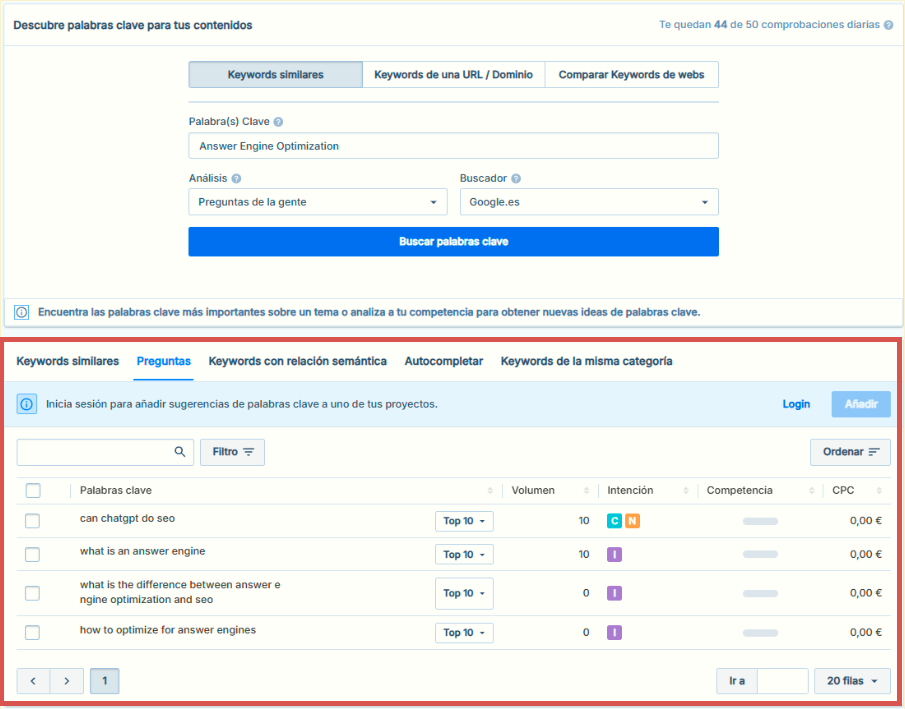The width and height of the screenshot is (905, 709).
Task: Check the select-all checkbox in table header
Action: coord(33,490)
